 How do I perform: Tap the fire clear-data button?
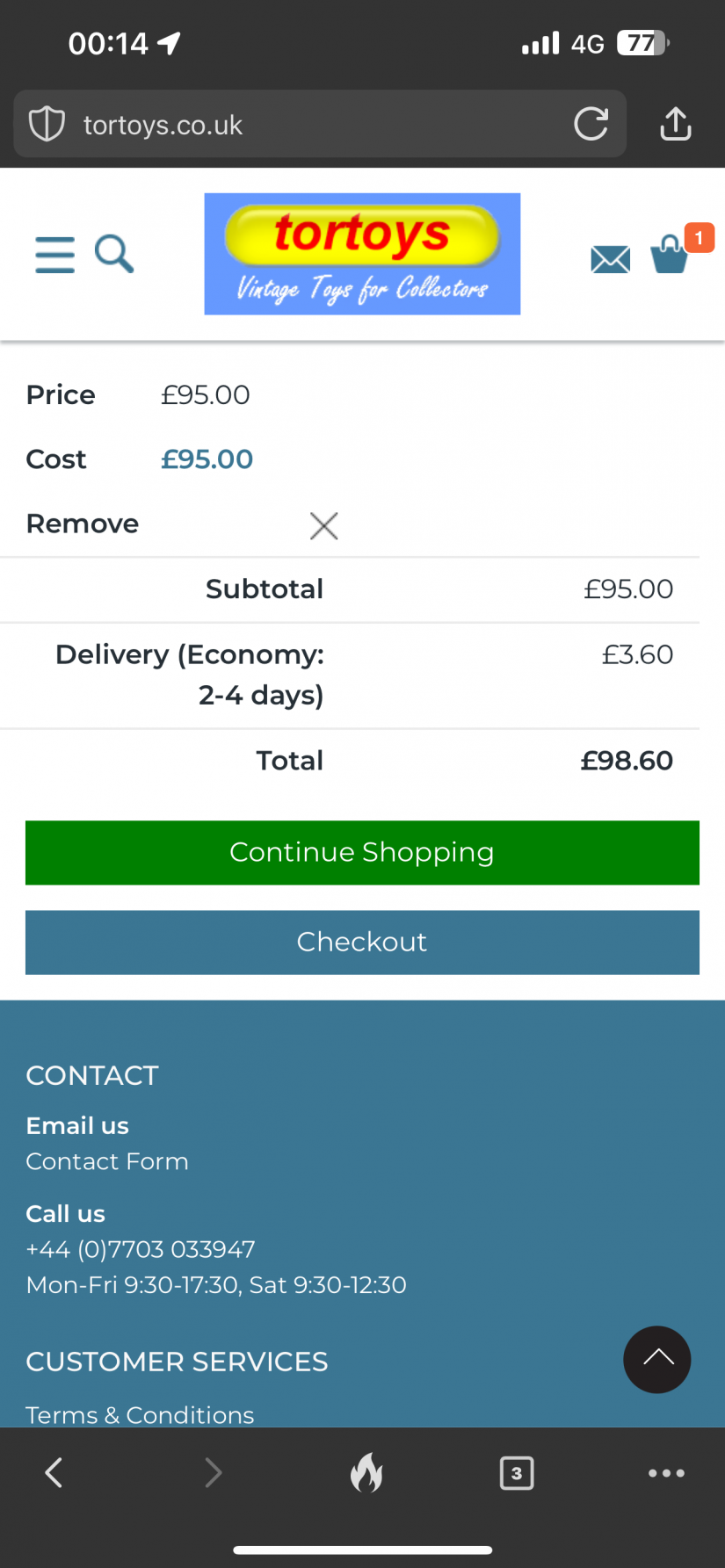pos(366,1472)
